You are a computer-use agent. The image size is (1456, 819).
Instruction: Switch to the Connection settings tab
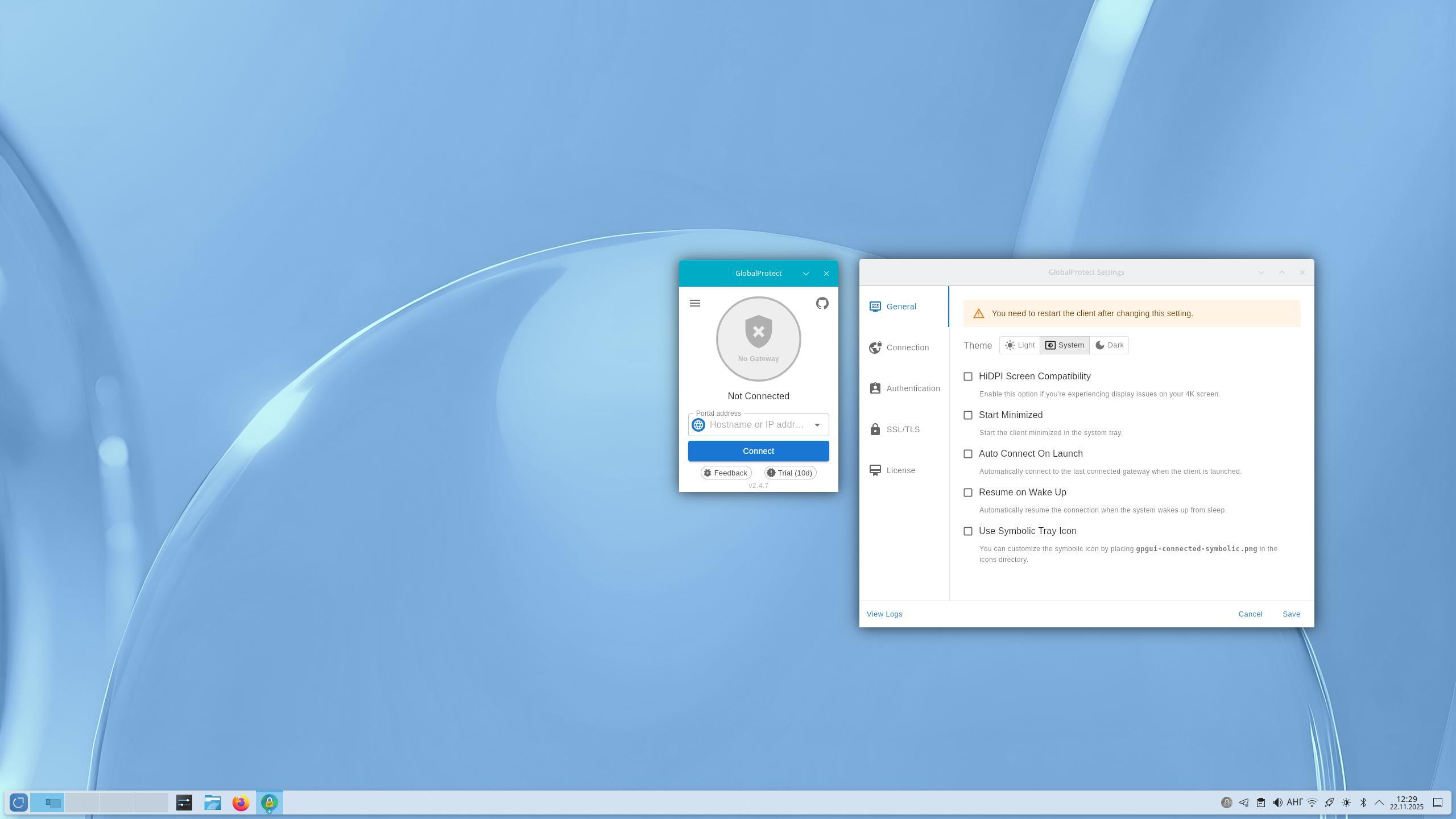point(907,348)
